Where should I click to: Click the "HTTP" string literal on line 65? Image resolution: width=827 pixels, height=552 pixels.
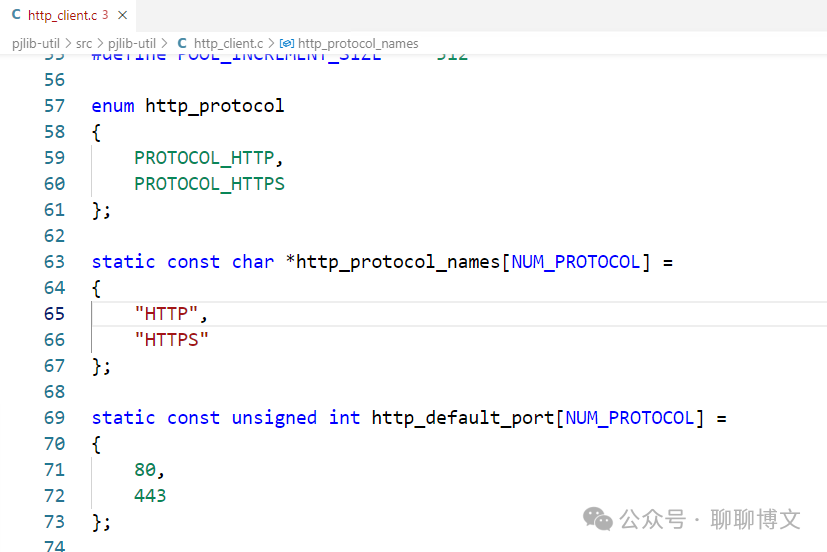pos(166,314)
